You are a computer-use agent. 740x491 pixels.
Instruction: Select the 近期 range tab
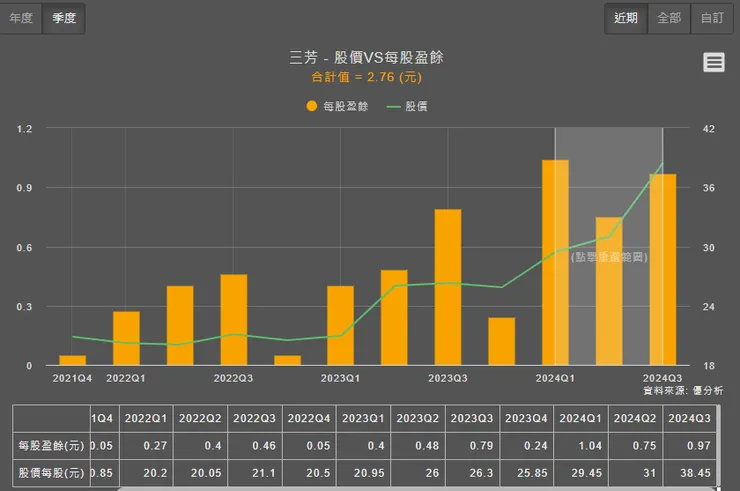pos(626,18)
